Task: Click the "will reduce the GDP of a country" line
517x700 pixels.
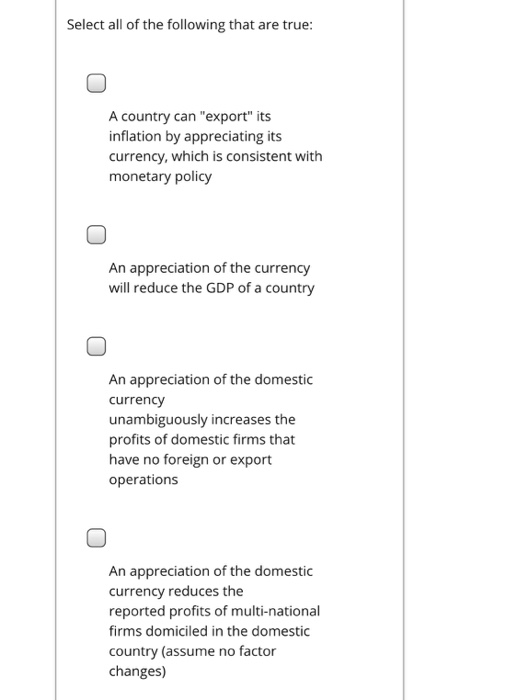Action: [212, 288]
